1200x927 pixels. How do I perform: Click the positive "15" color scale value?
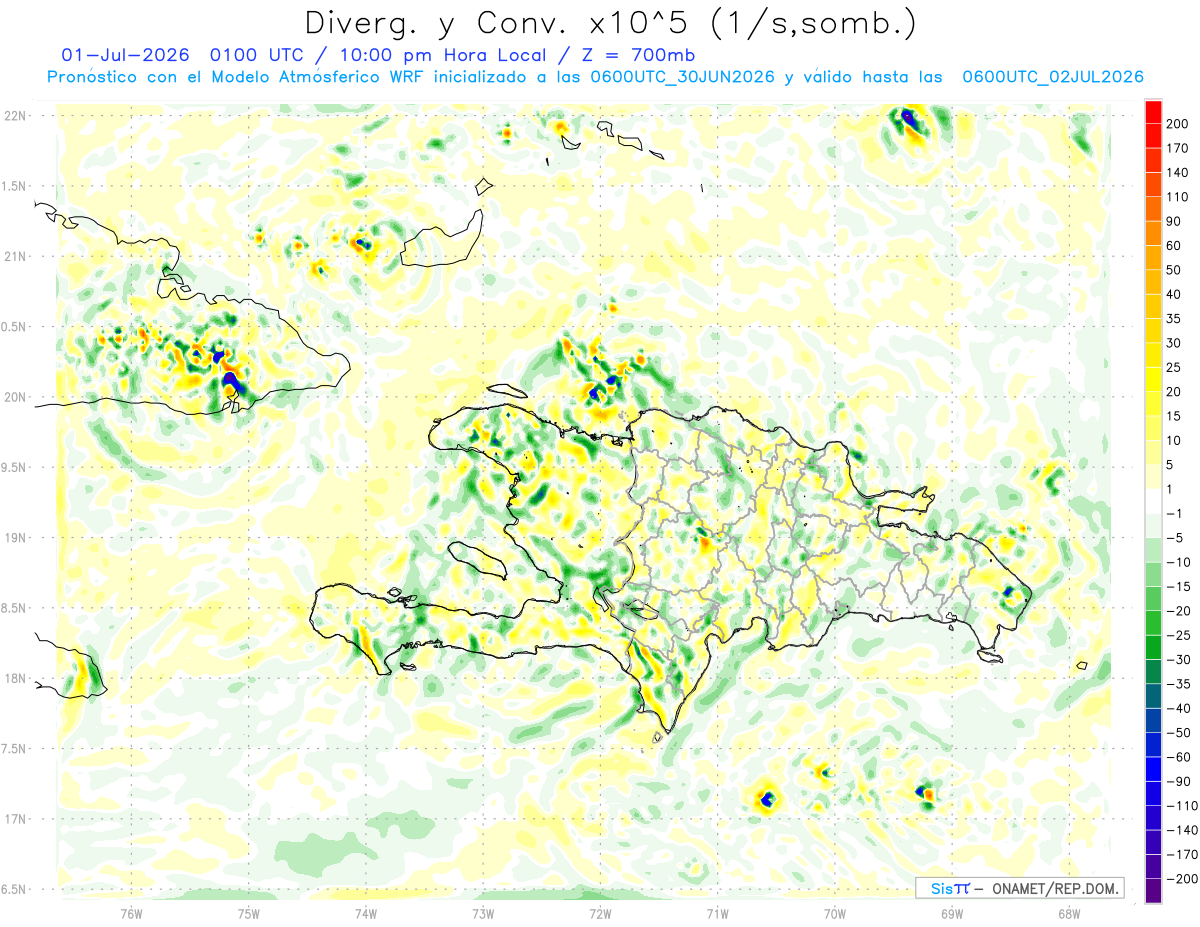click(x=1174, y=416)
